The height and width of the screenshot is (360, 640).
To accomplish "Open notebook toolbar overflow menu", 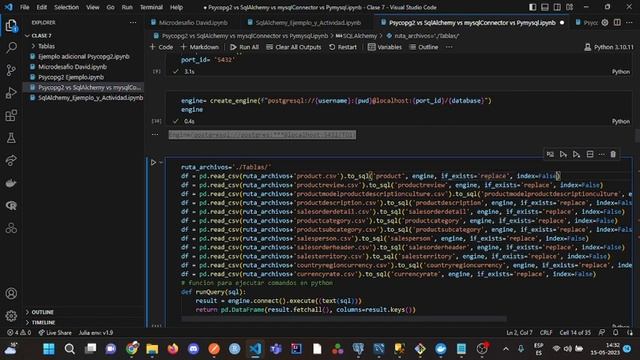I will point(449,47).
